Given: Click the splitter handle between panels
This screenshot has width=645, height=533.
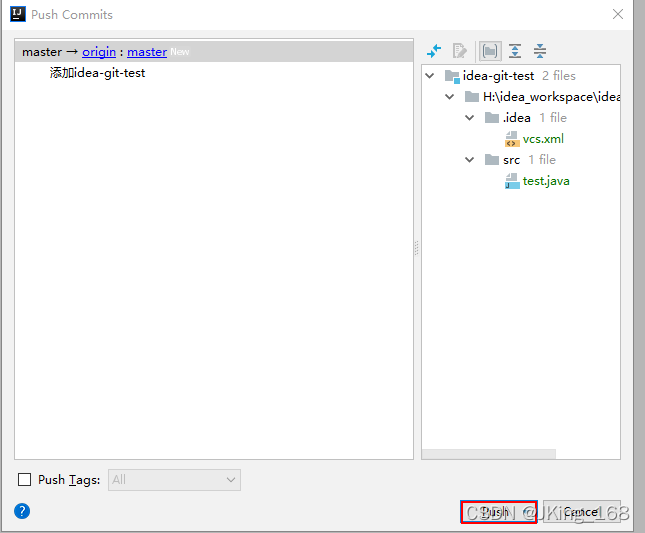Looking at the screenshot, I should [x=417, y=248].
